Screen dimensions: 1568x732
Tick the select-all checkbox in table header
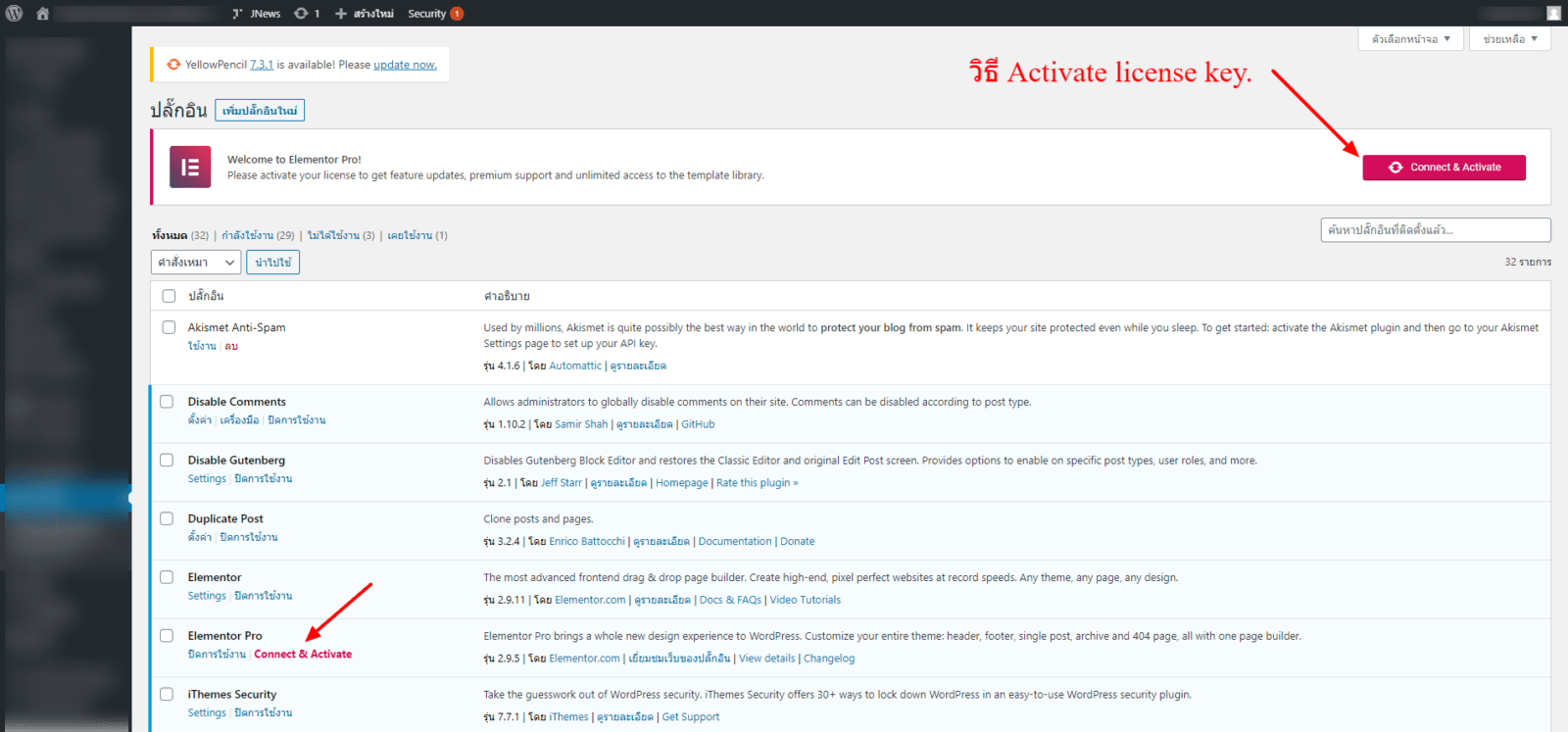coord(169,296)
